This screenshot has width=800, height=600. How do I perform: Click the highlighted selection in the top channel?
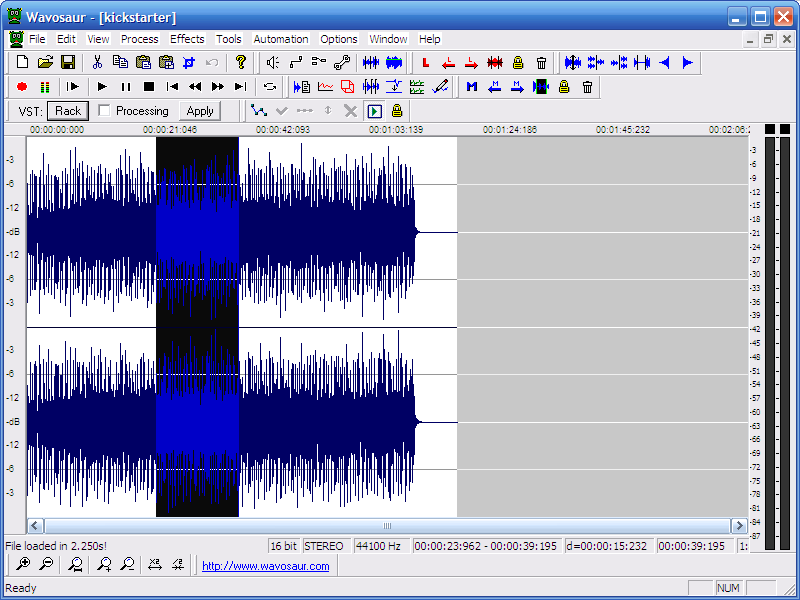pyautogui.click(x=197, y=232)
